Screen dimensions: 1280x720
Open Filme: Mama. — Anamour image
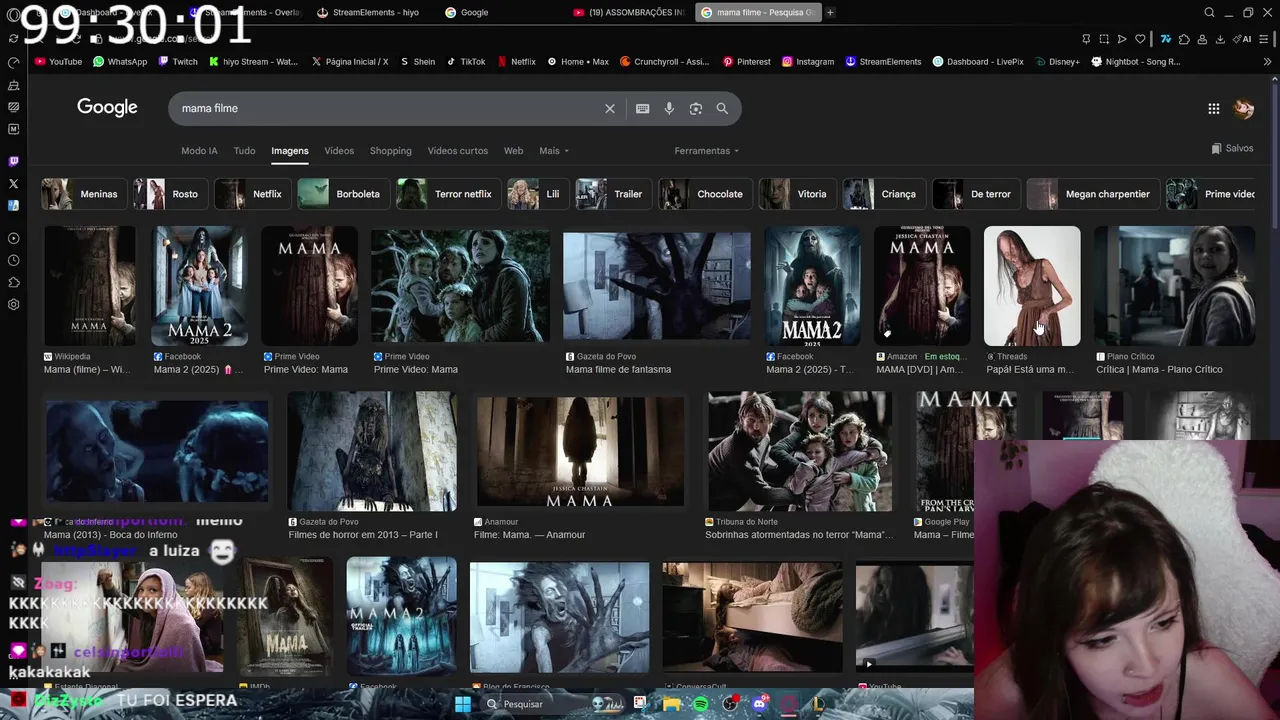tap(581, 451)
